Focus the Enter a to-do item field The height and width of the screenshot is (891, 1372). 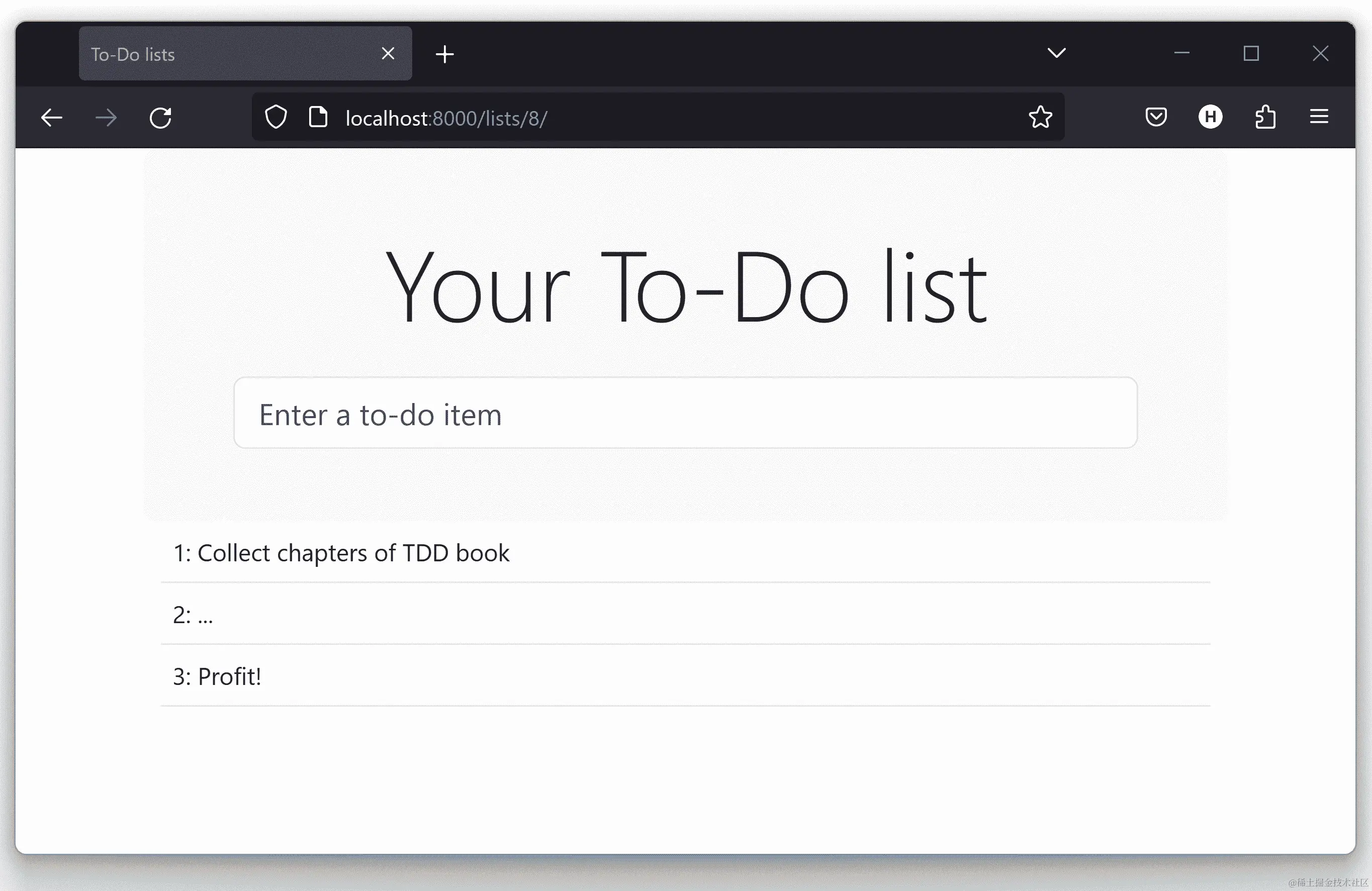tap(685, 413)
